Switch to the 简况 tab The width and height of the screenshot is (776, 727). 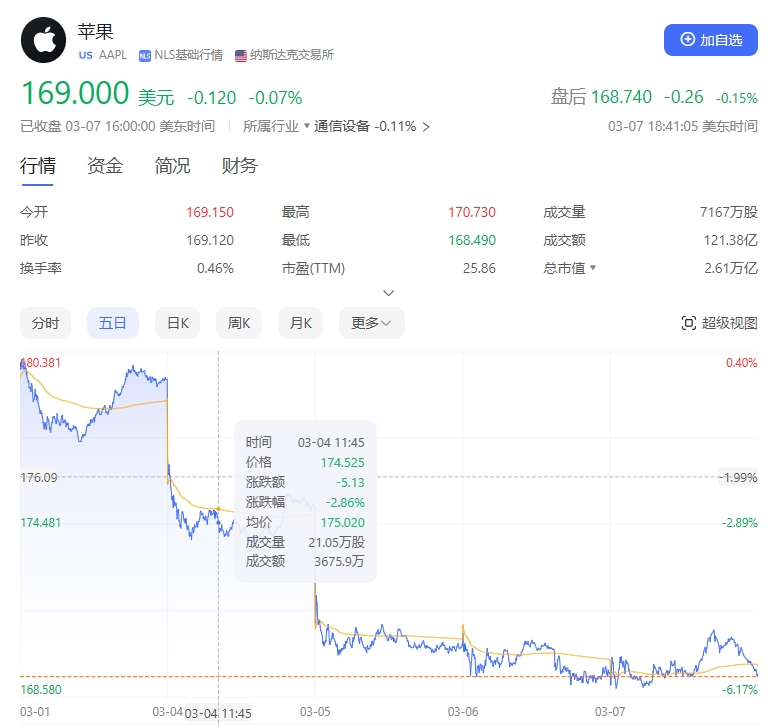coord(172,166)
